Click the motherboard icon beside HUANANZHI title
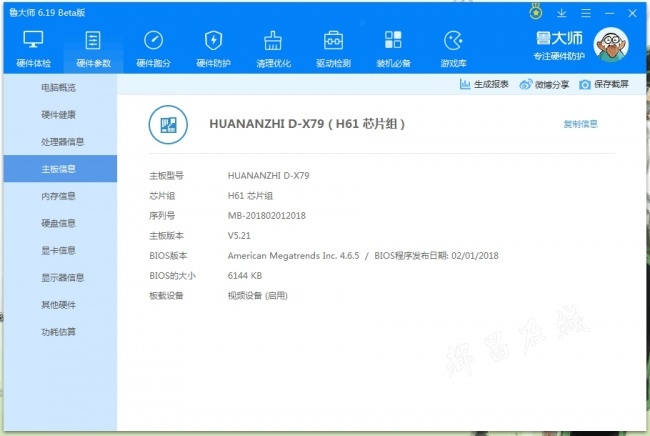 point(168,124)
